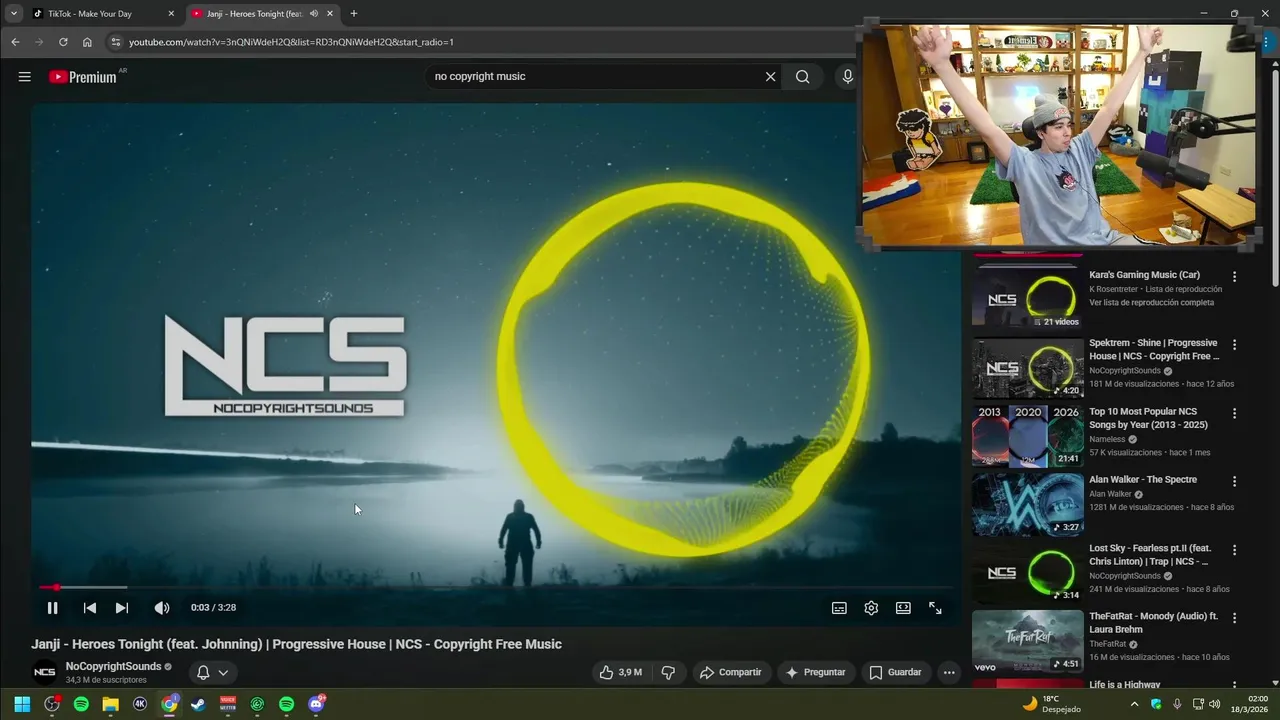Open more actions next to Guardar
The height and width of the screenshot is (720, 1280).
(949, 673)
